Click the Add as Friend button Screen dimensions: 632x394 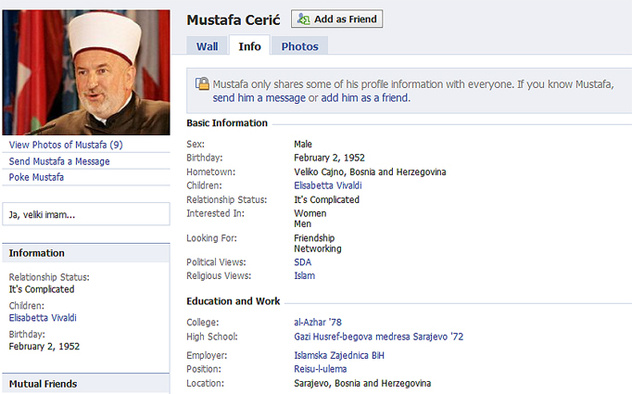click(x=337, y=19)
